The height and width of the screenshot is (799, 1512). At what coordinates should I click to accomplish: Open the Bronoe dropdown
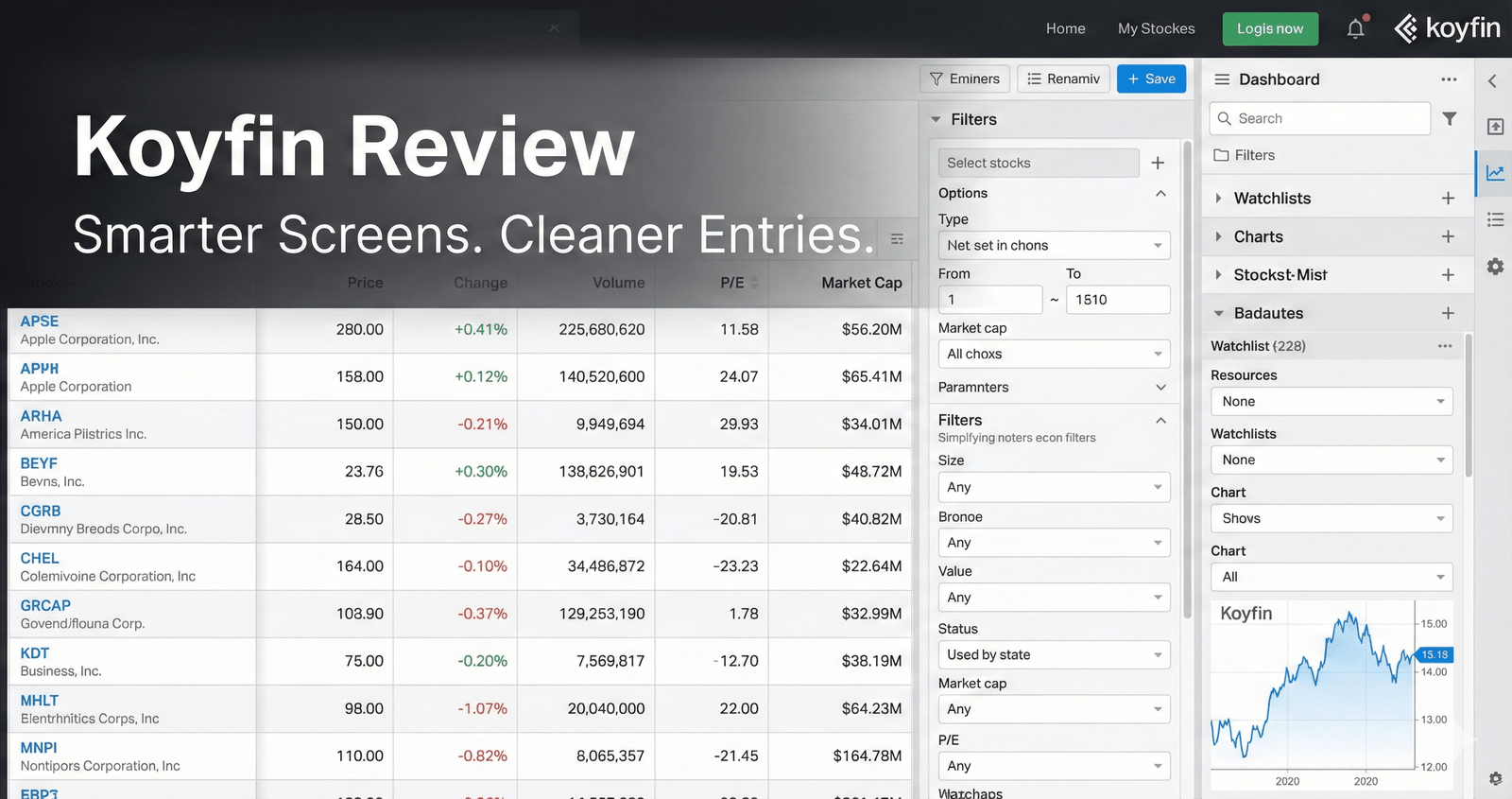point(1054,543)
